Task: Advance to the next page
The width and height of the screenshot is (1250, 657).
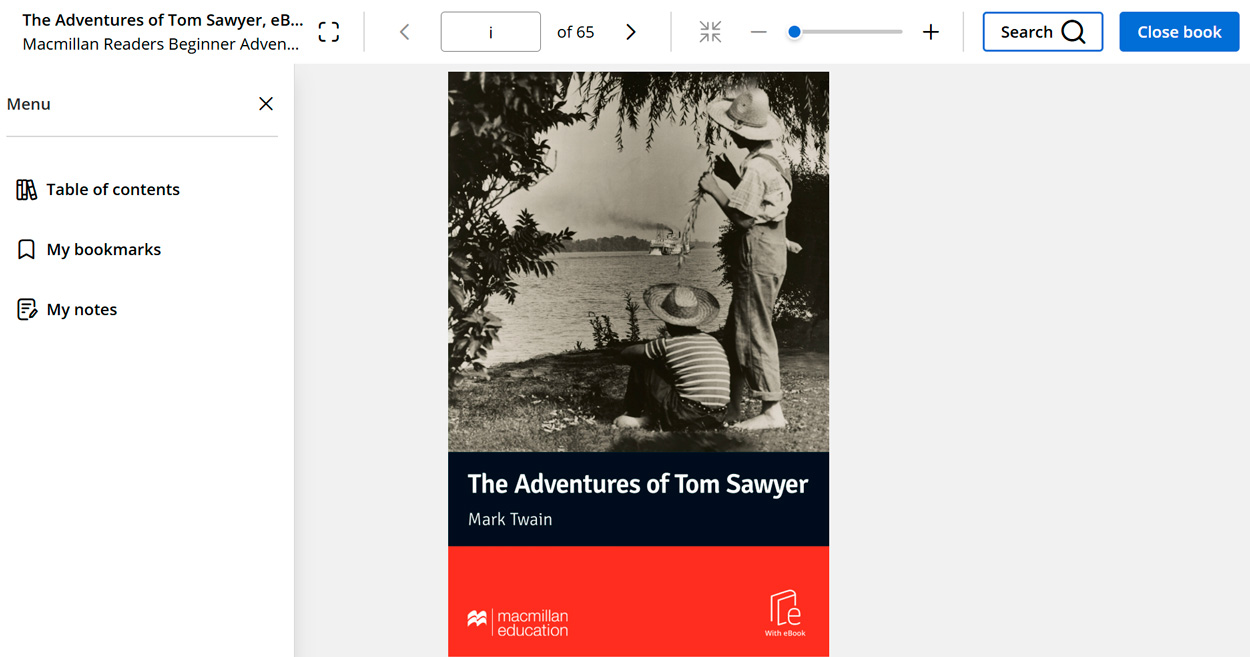Action: 631,32
